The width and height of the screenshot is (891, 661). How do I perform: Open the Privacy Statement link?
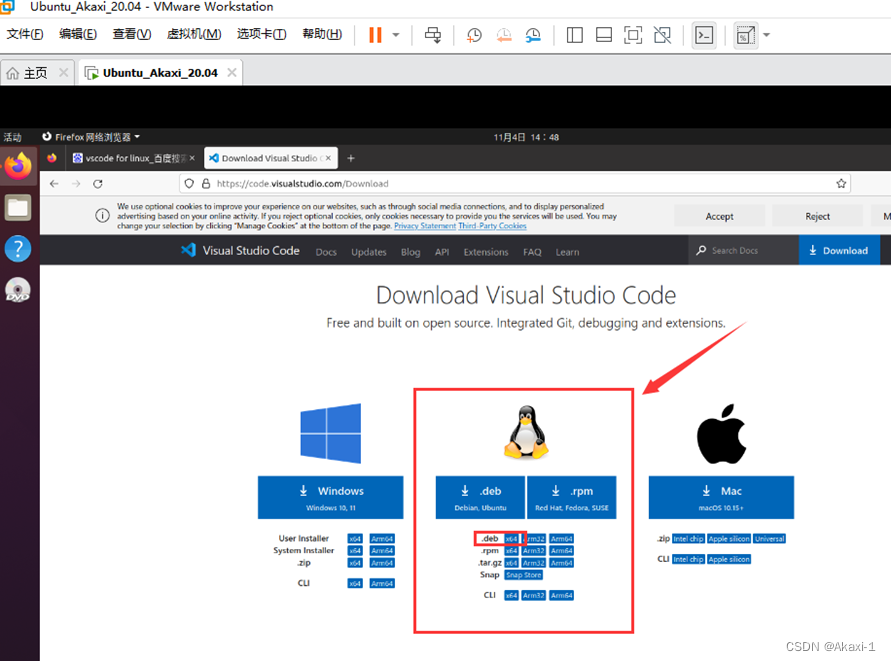425,226
